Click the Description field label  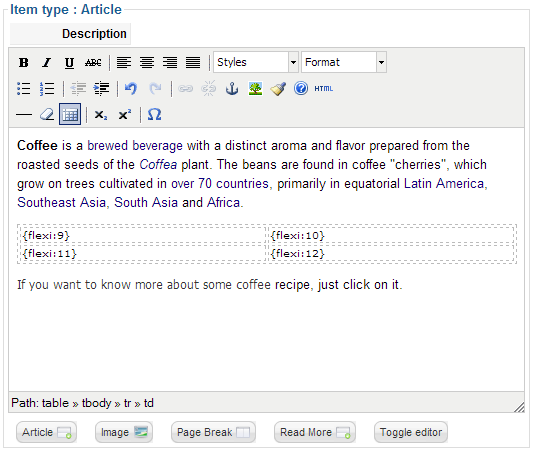point(94,34)
